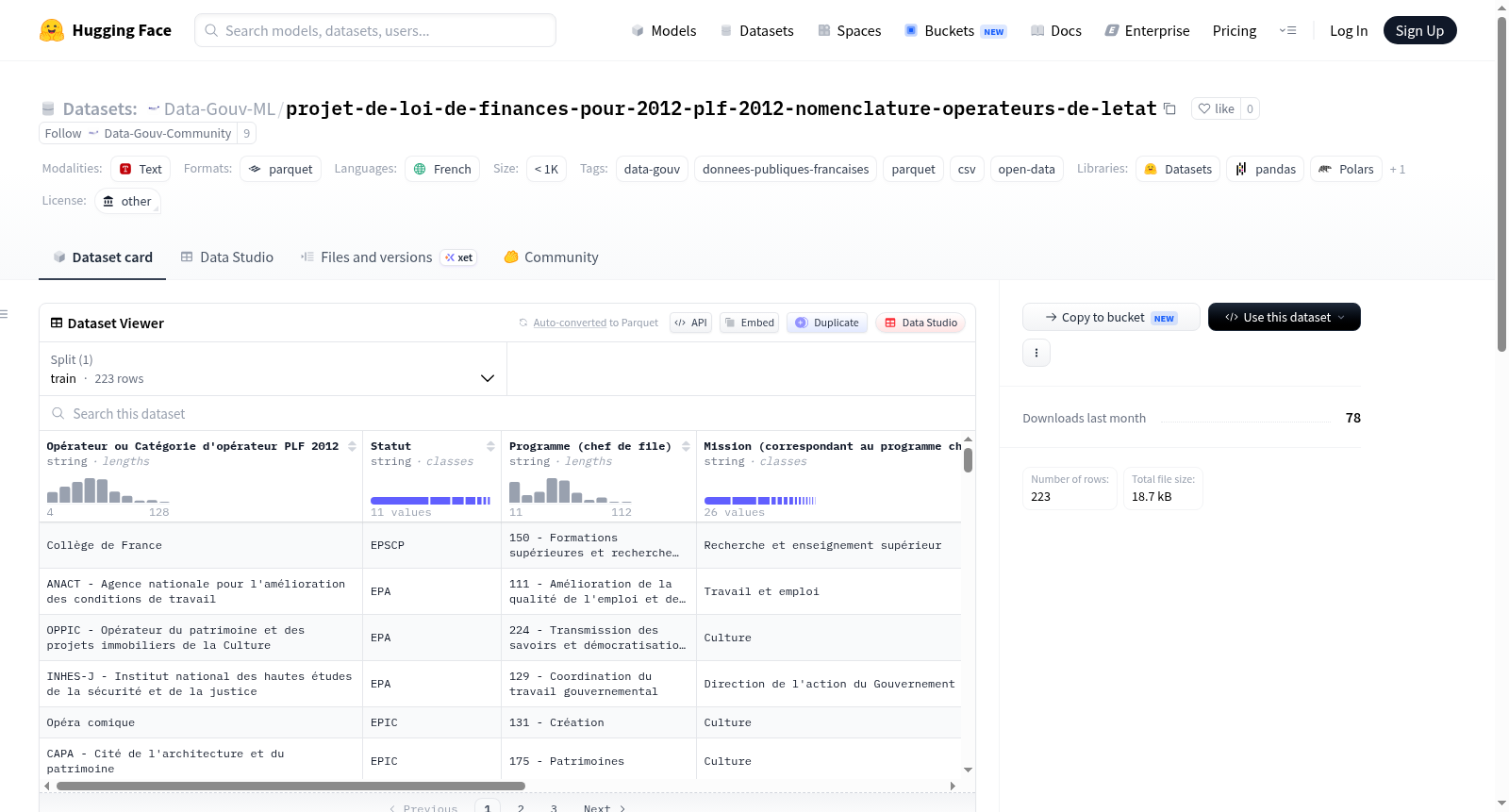Open the Docs page
Viewport: 1509px width, 812px height.
(1056, 30)
